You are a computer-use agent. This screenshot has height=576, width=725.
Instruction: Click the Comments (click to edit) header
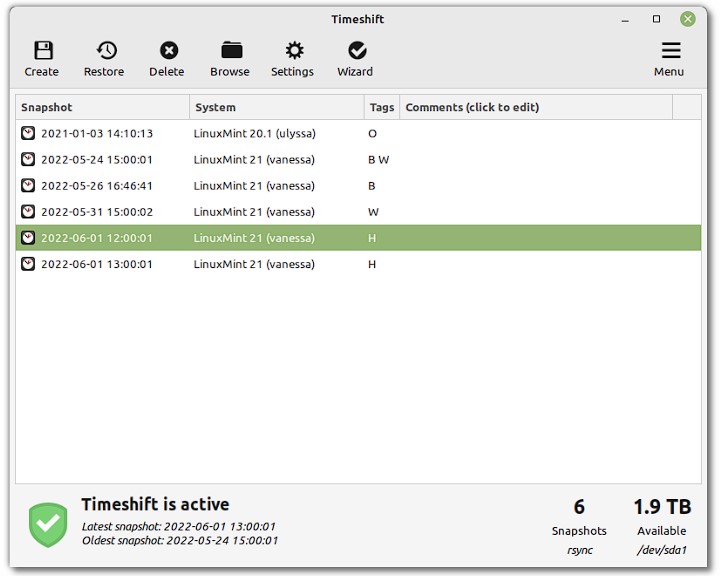pyautogui.click(x=536, y=107)
